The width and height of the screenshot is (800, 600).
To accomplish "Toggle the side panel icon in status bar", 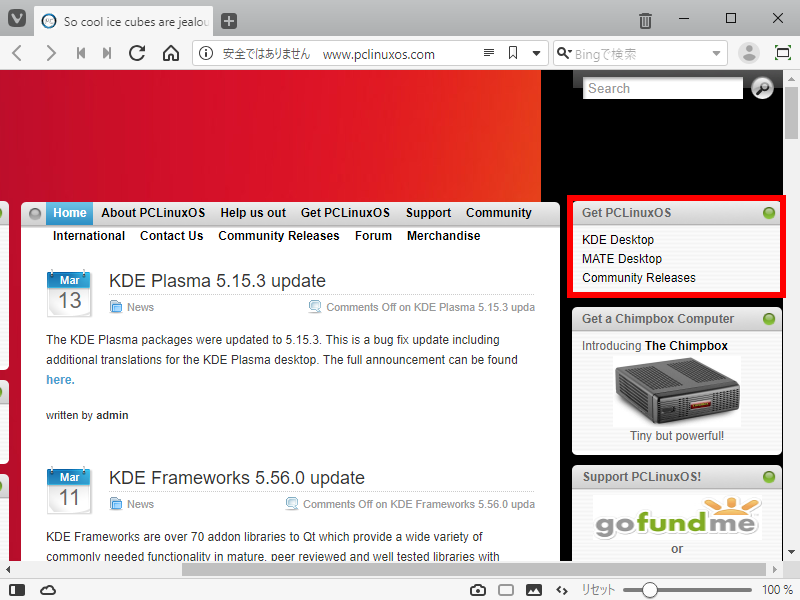I will click(x=17, y=590).
